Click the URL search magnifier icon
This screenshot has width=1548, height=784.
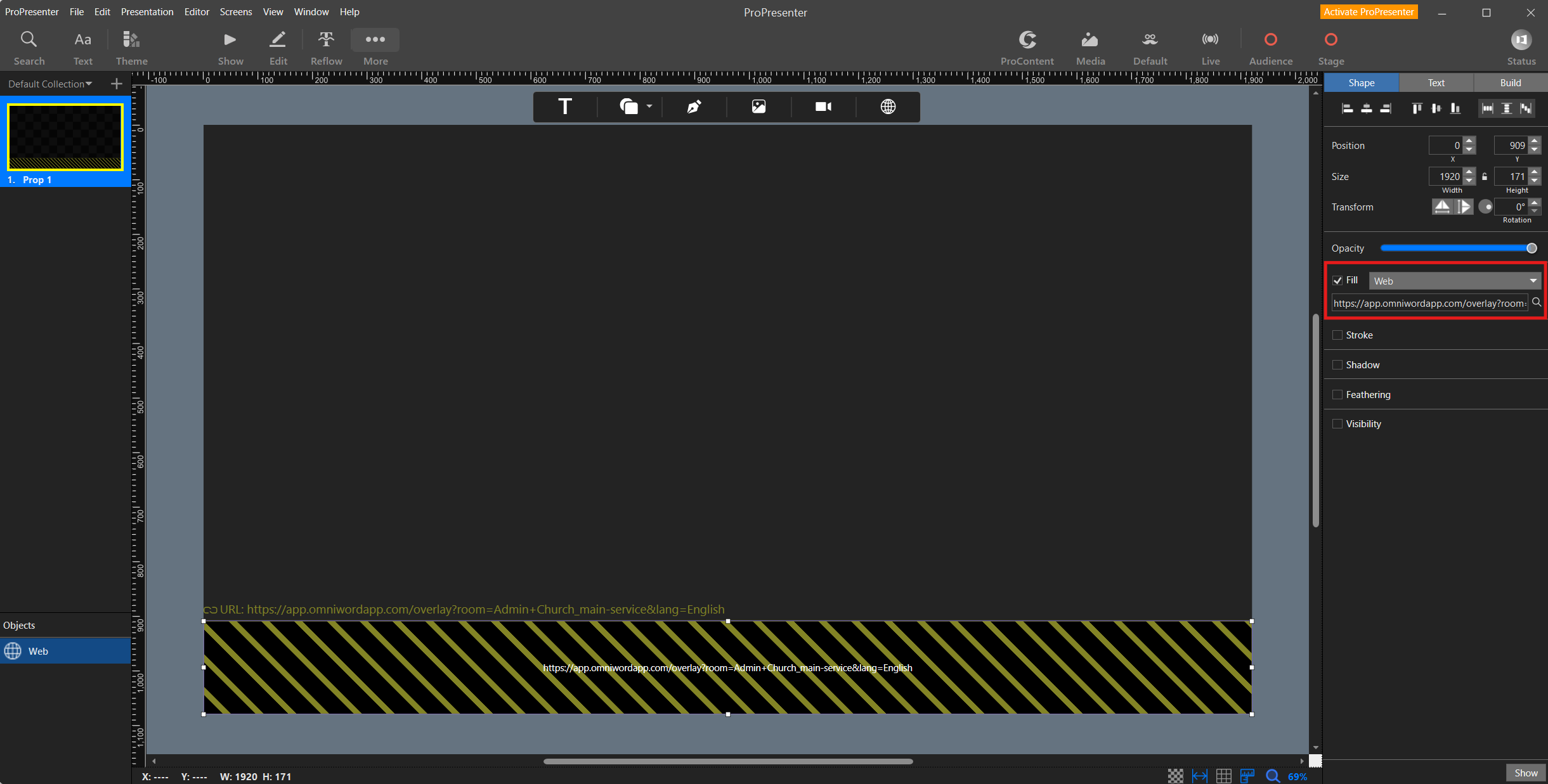1537,302
